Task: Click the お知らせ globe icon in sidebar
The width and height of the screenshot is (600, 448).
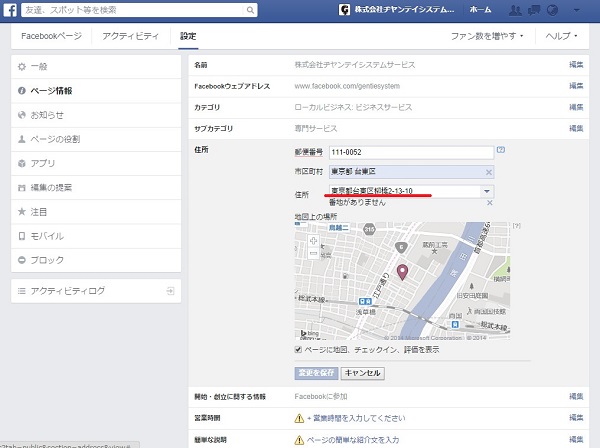Action: (x=22, y=115)
